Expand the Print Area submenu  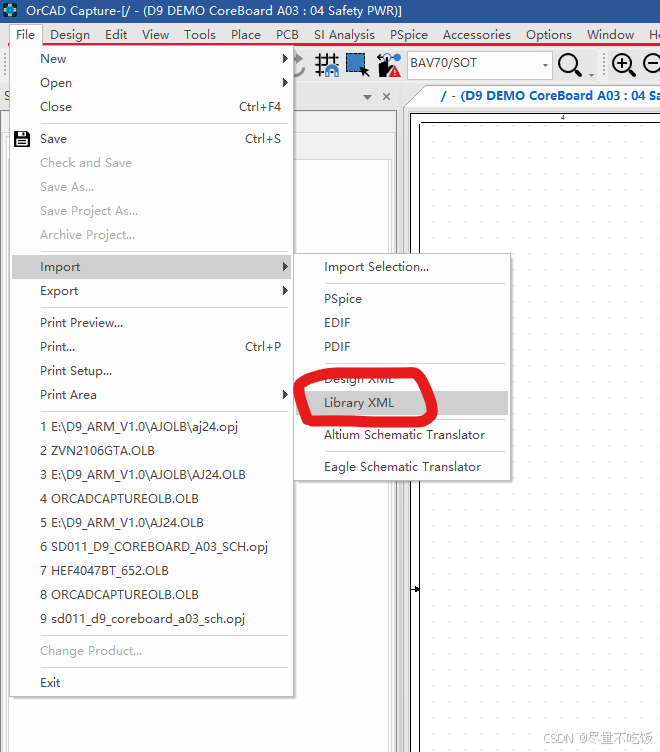click(x=285, y=395)
